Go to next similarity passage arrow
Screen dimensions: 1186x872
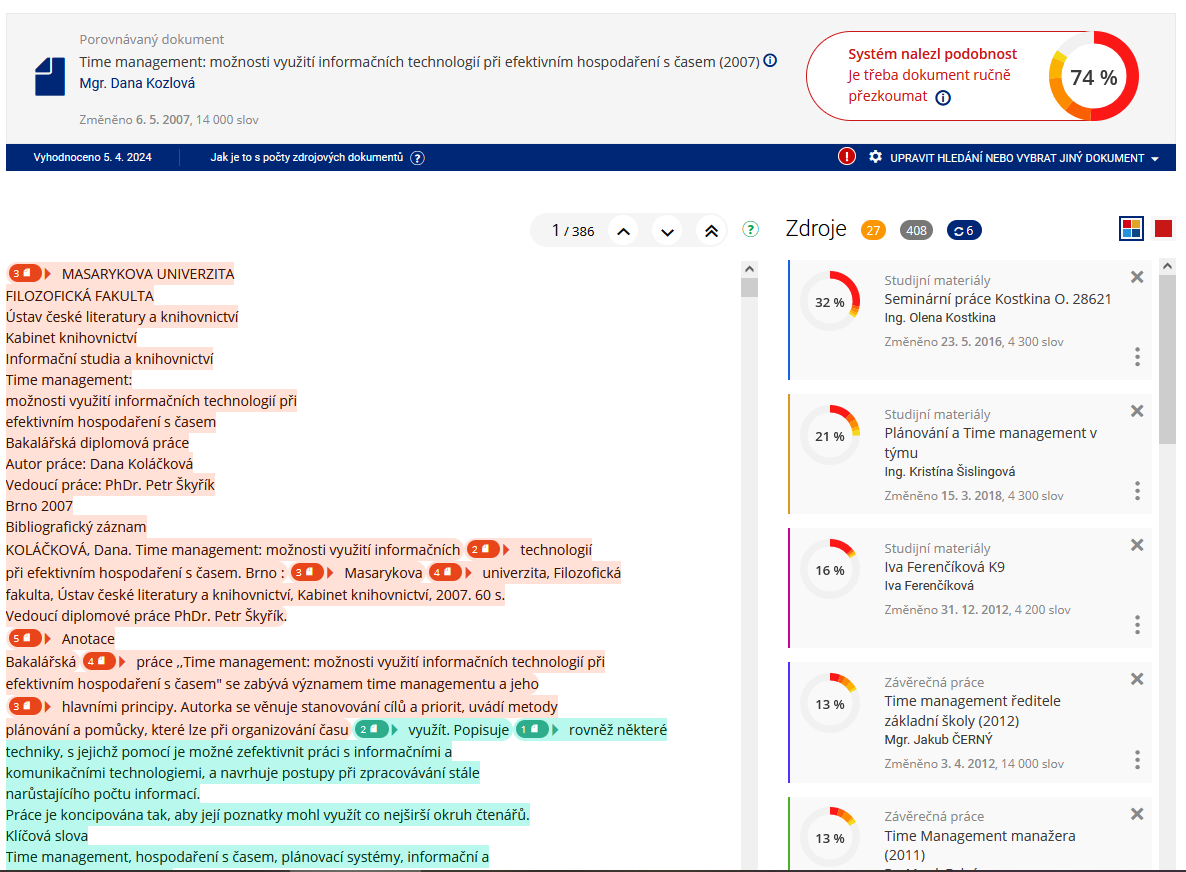[x=667, y=231]
